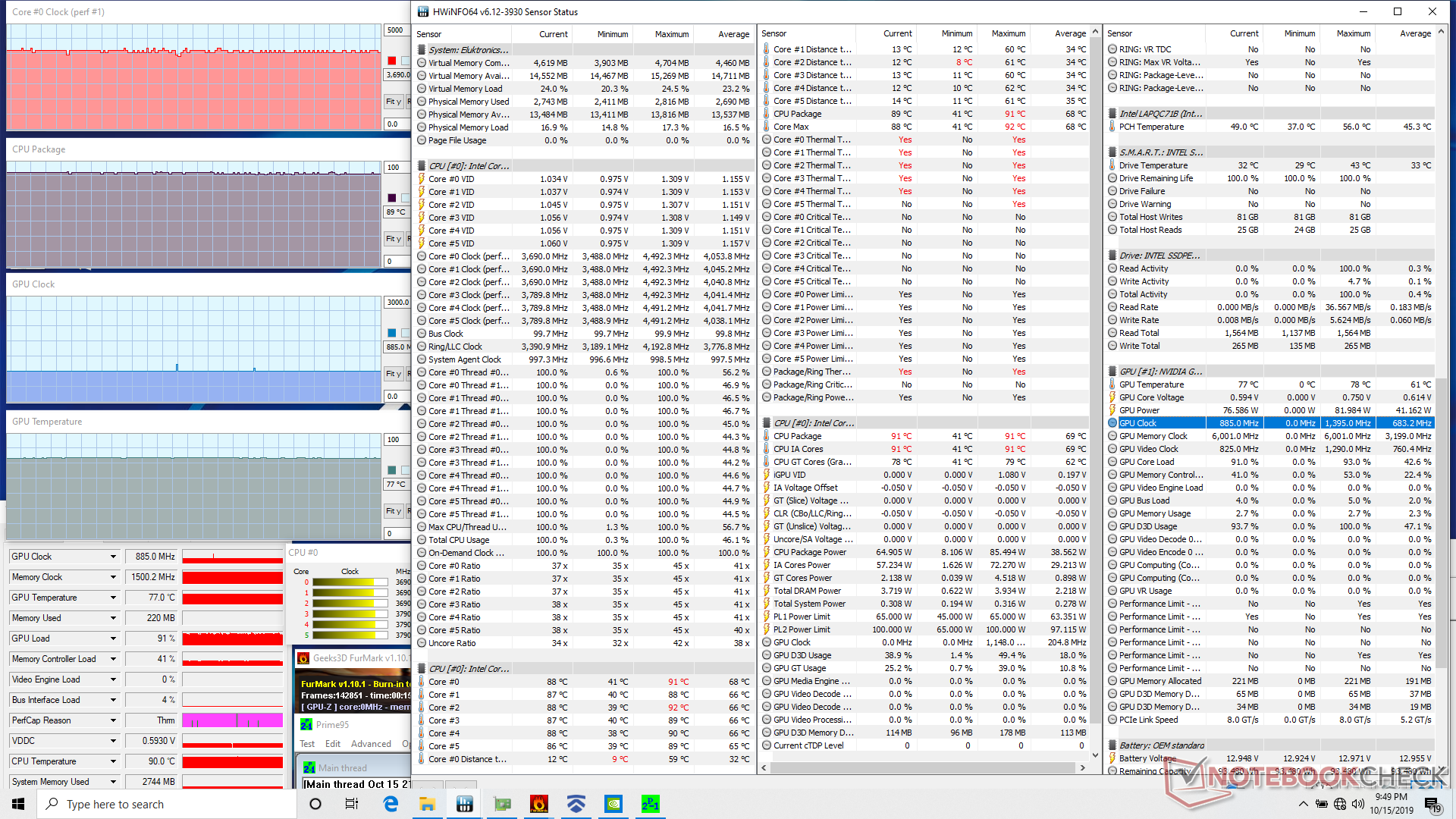The image size is (1456, 819).
Task: Click the Task View taskbar button
Action: click(x=352, y=804)
